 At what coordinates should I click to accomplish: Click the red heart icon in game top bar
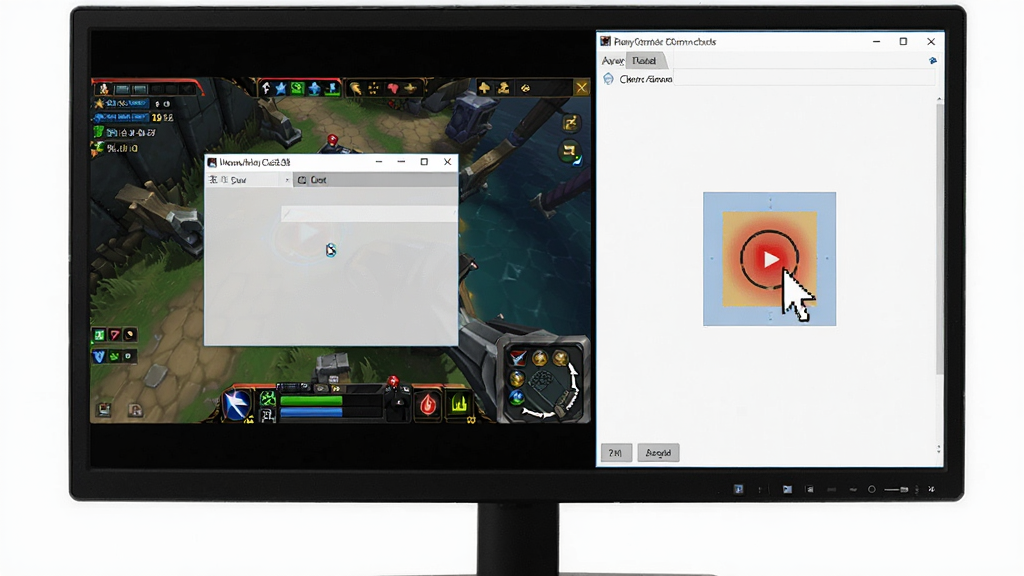[392, 88]
